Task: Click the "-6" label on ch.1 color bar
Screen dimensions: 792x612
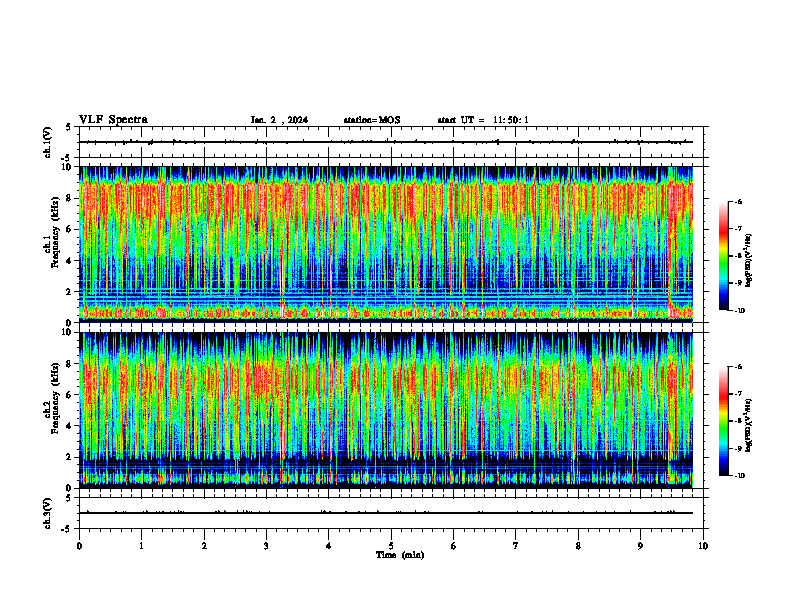Action: [738, 201]
